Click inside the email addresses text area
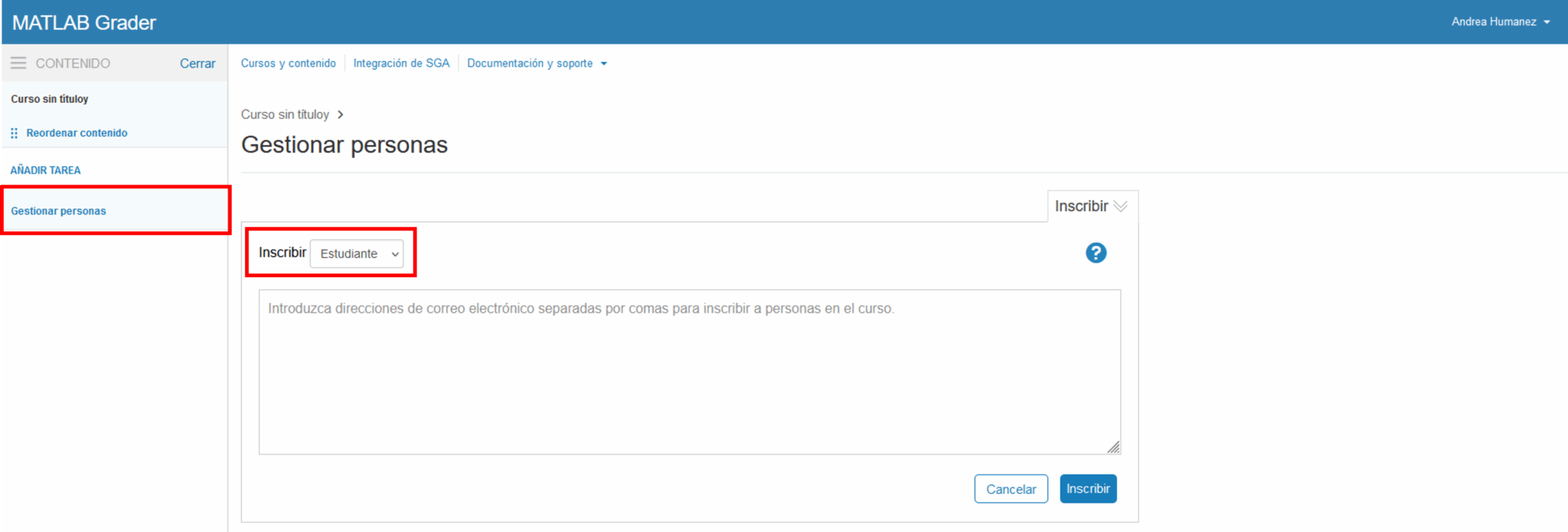The height and width of the screenshot is (532, 1568). pyautogui.click(x=689, y=371)
